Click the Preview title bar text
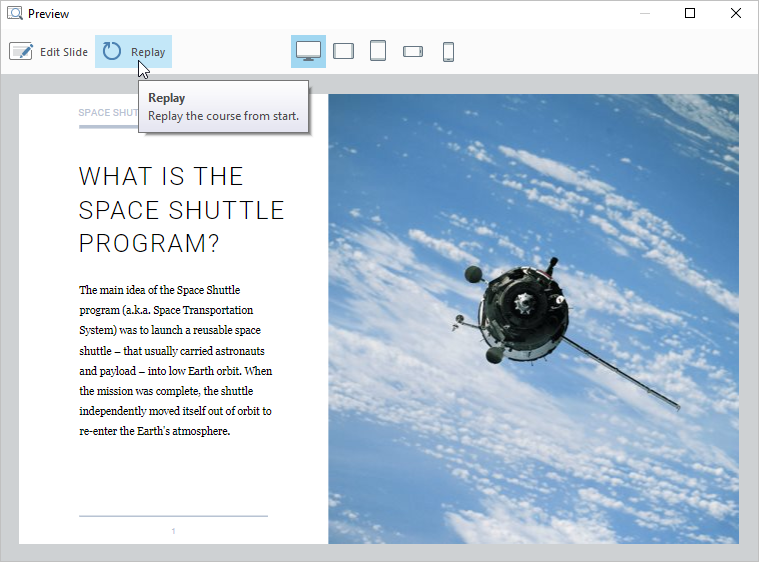Viewport: 759px width, 562px height. (x=49, y=14)
